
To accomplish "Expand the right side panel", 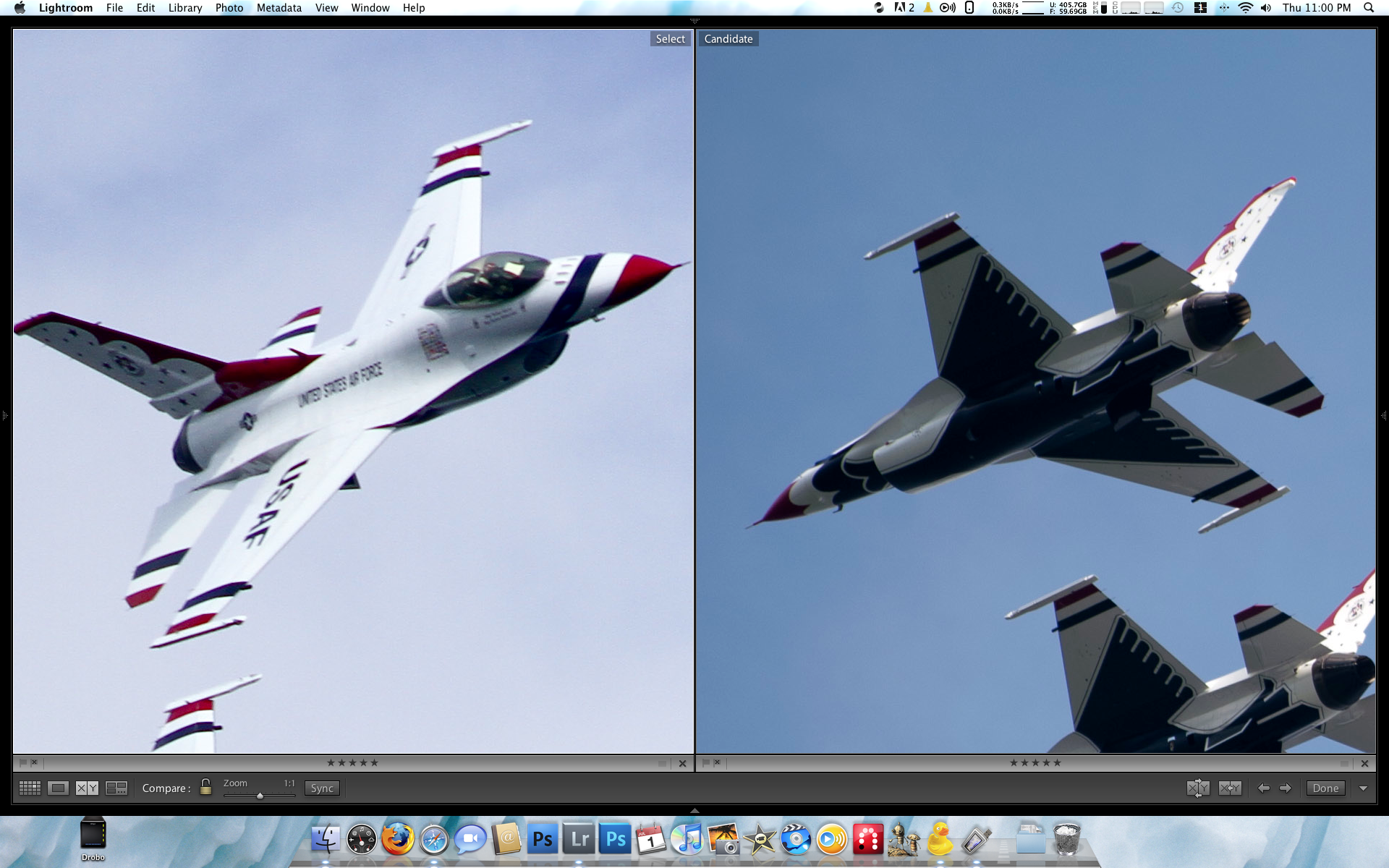I will [x=1383, y=416].
